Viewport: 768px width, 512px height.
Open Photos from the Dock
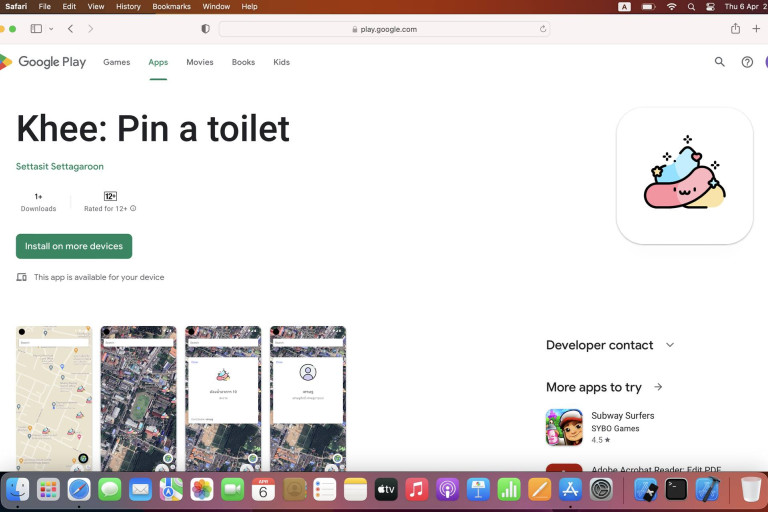(202, 489)
